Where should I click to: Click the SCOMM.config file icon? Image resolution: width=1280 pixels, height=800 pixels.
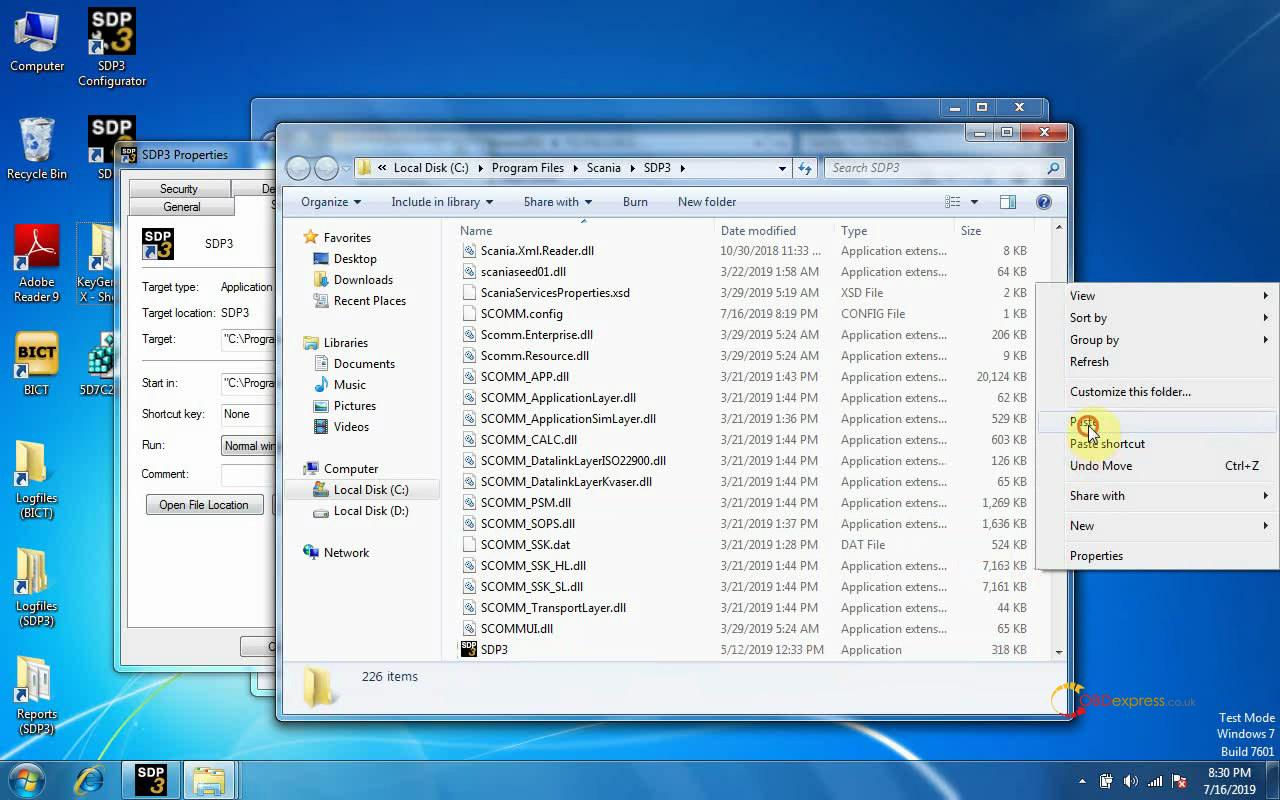point(469,313)
